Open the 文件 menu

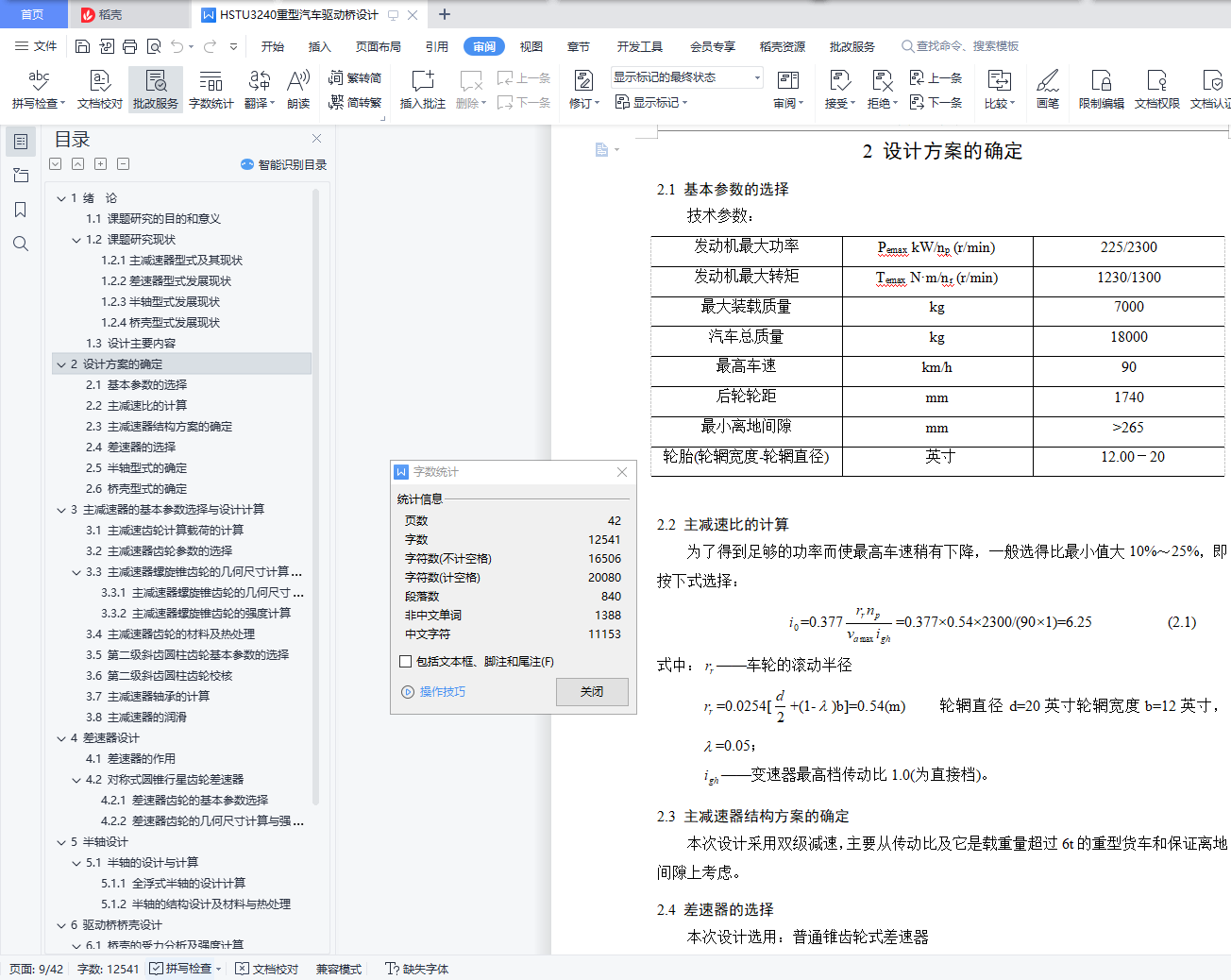tap(37, 46)
